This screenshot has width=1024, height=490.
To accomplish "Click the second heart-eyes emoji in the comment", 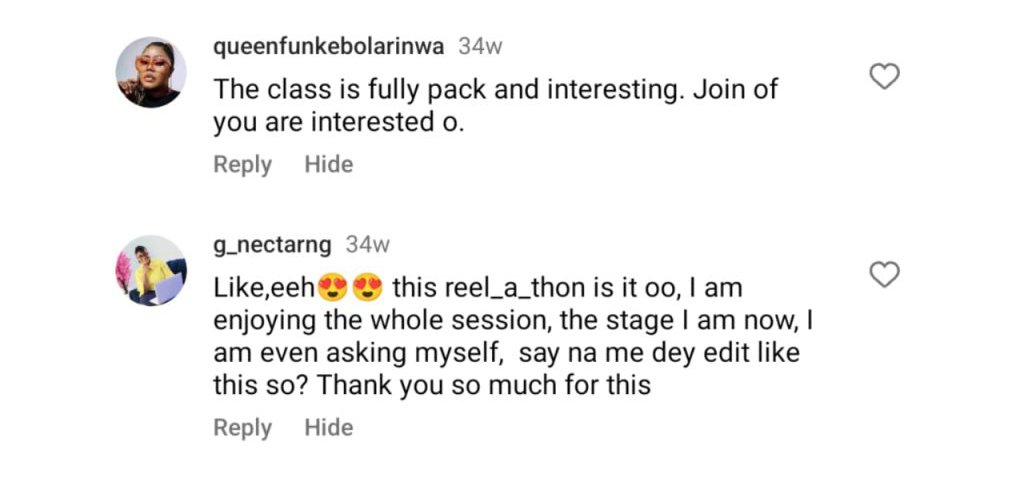I will click(x=368, y=290).
